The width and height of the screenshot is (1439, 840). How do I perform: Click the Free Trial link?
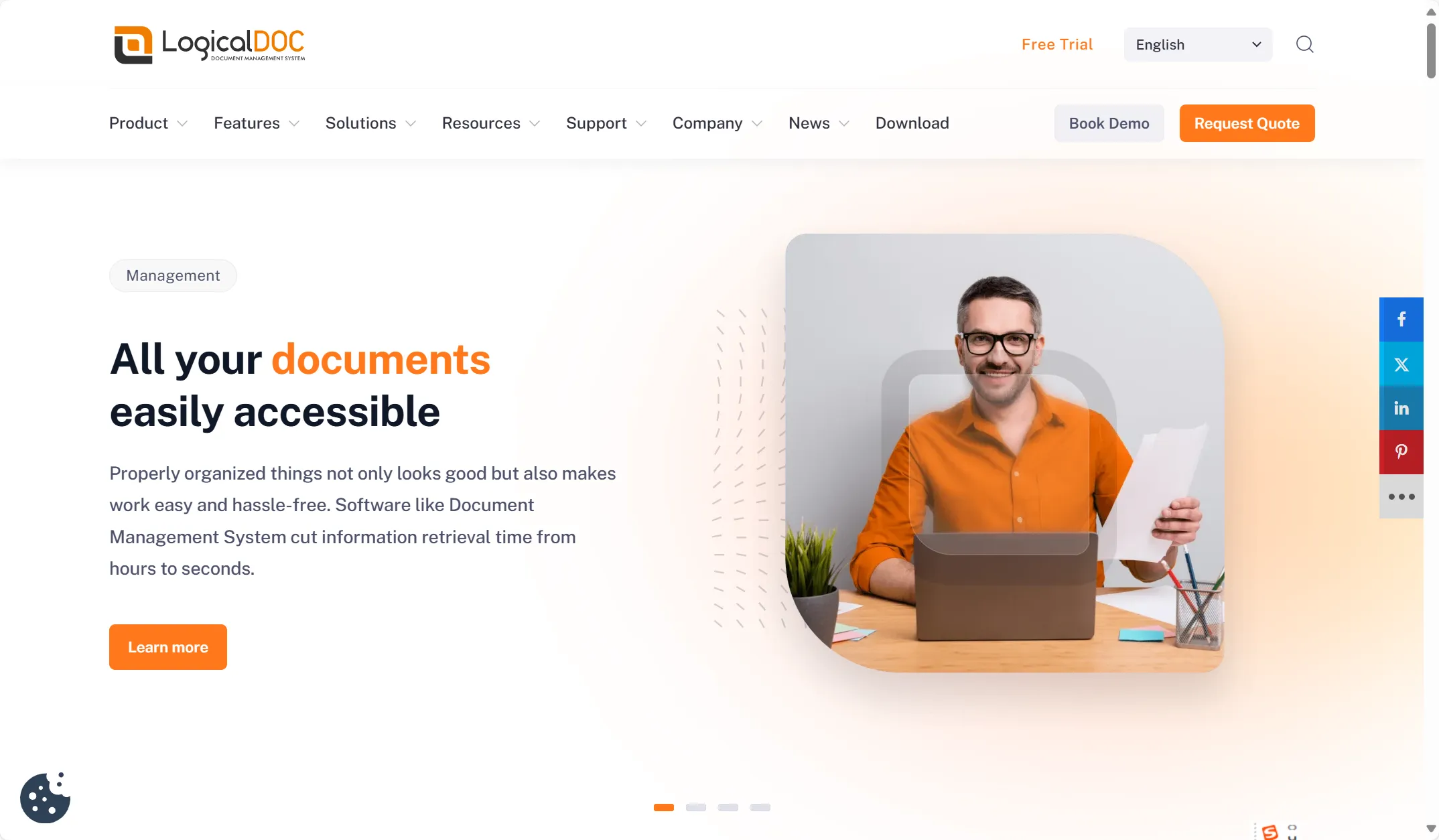coord(1057,44)
